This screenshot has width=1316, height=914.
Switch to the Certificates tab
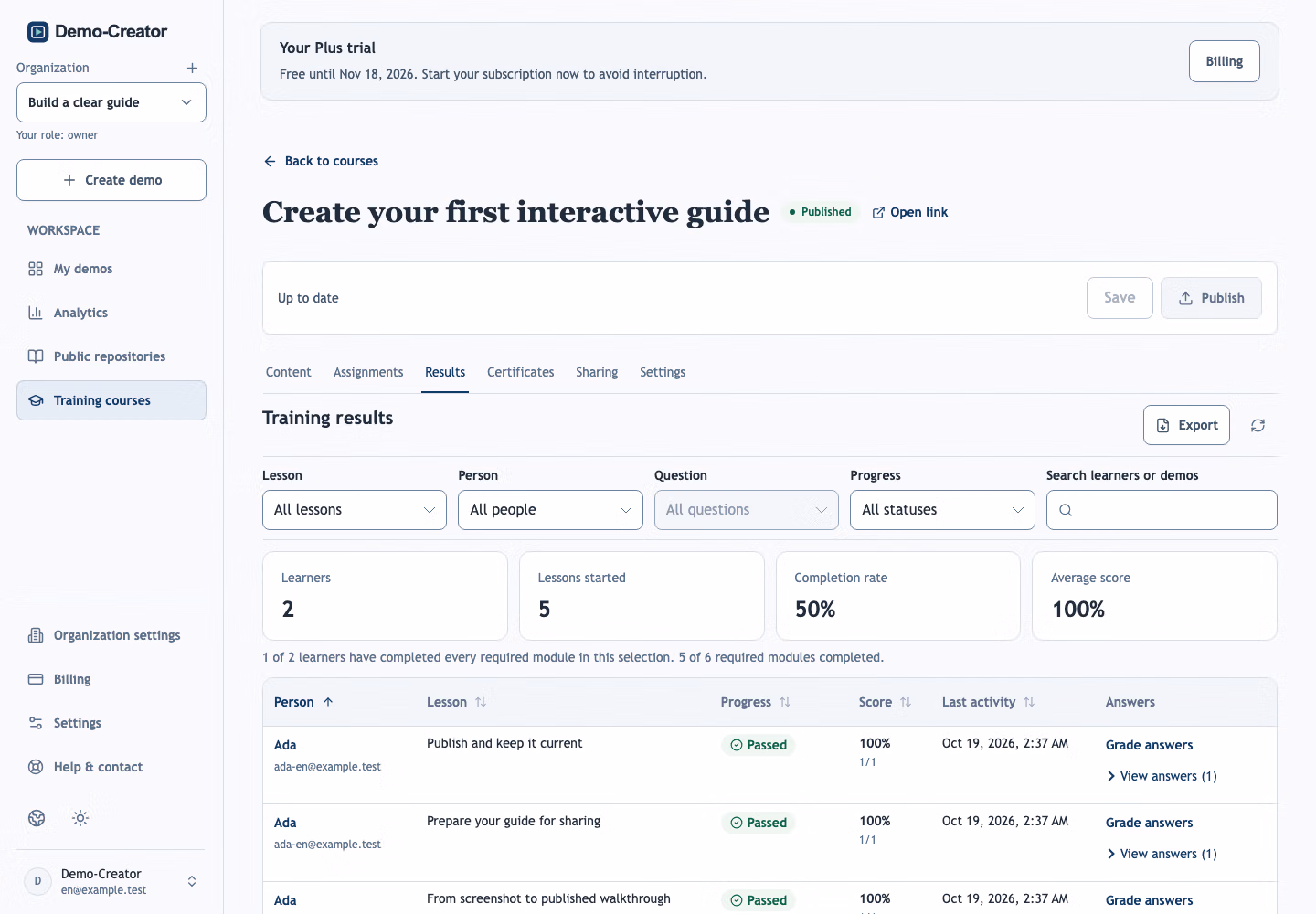pyautogui.click(x=520, y=372)
